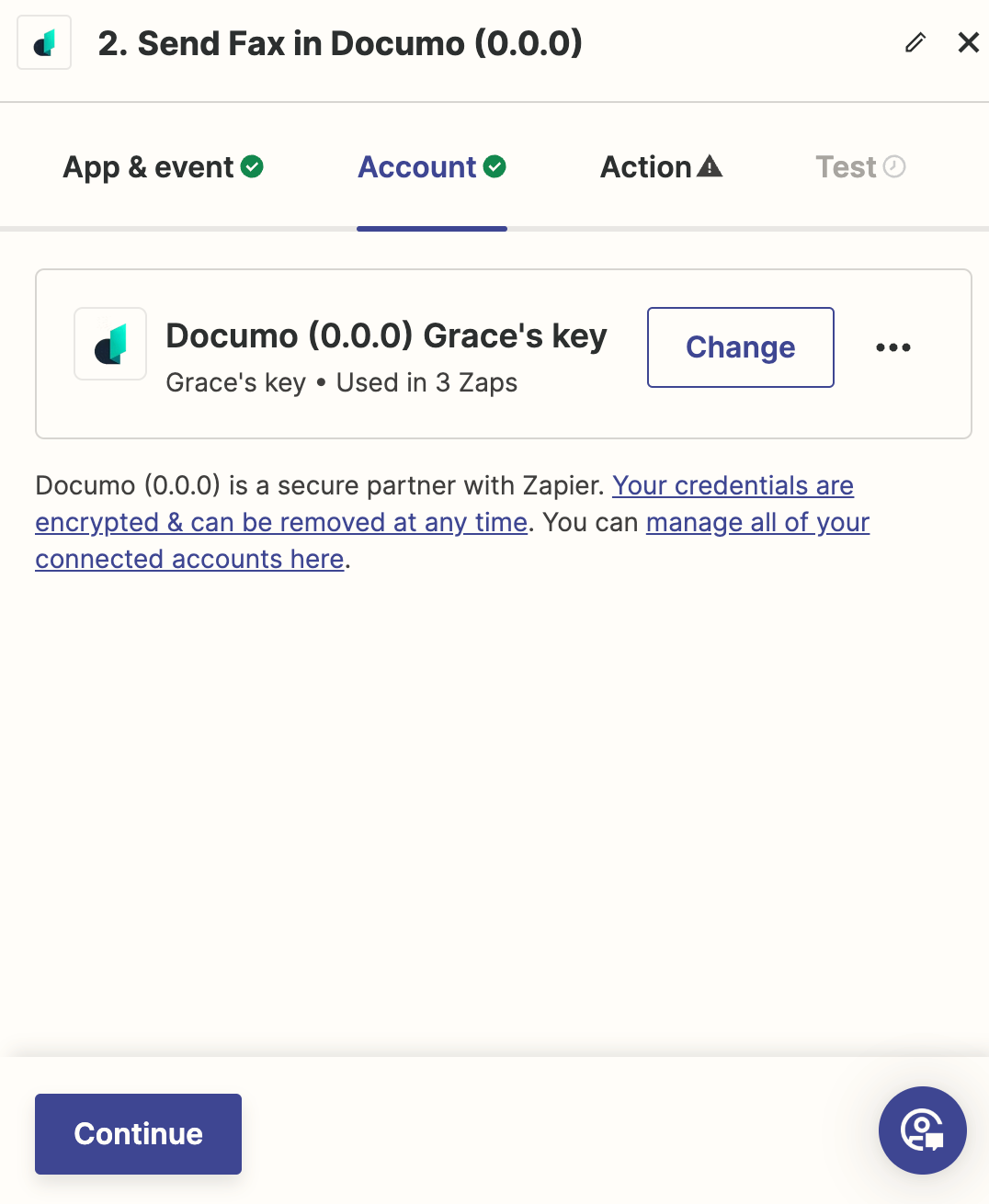Image resolution: width=989 pixels, height=1204 pixels.
Task: Open manage all connected accounts link
Action: pyautogui.click(x=452, y=540)
